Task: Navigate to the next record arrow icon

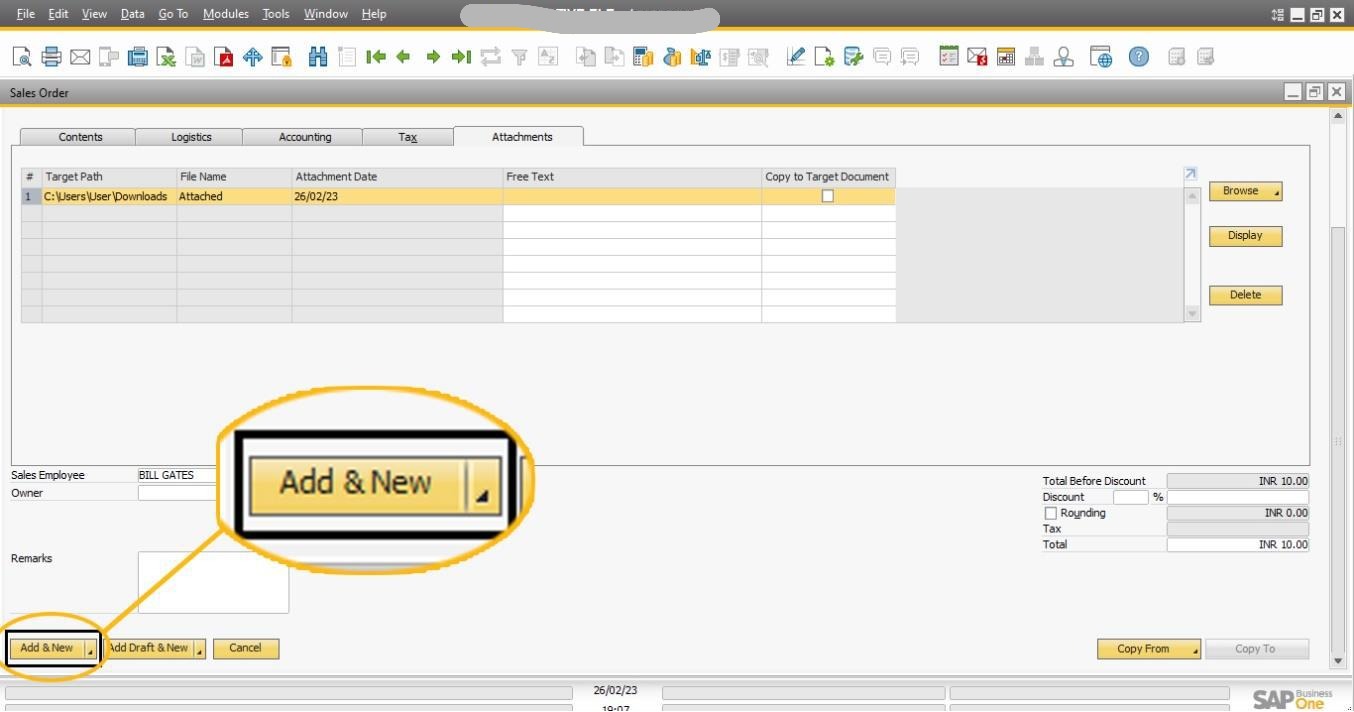Action: (433, 57)
